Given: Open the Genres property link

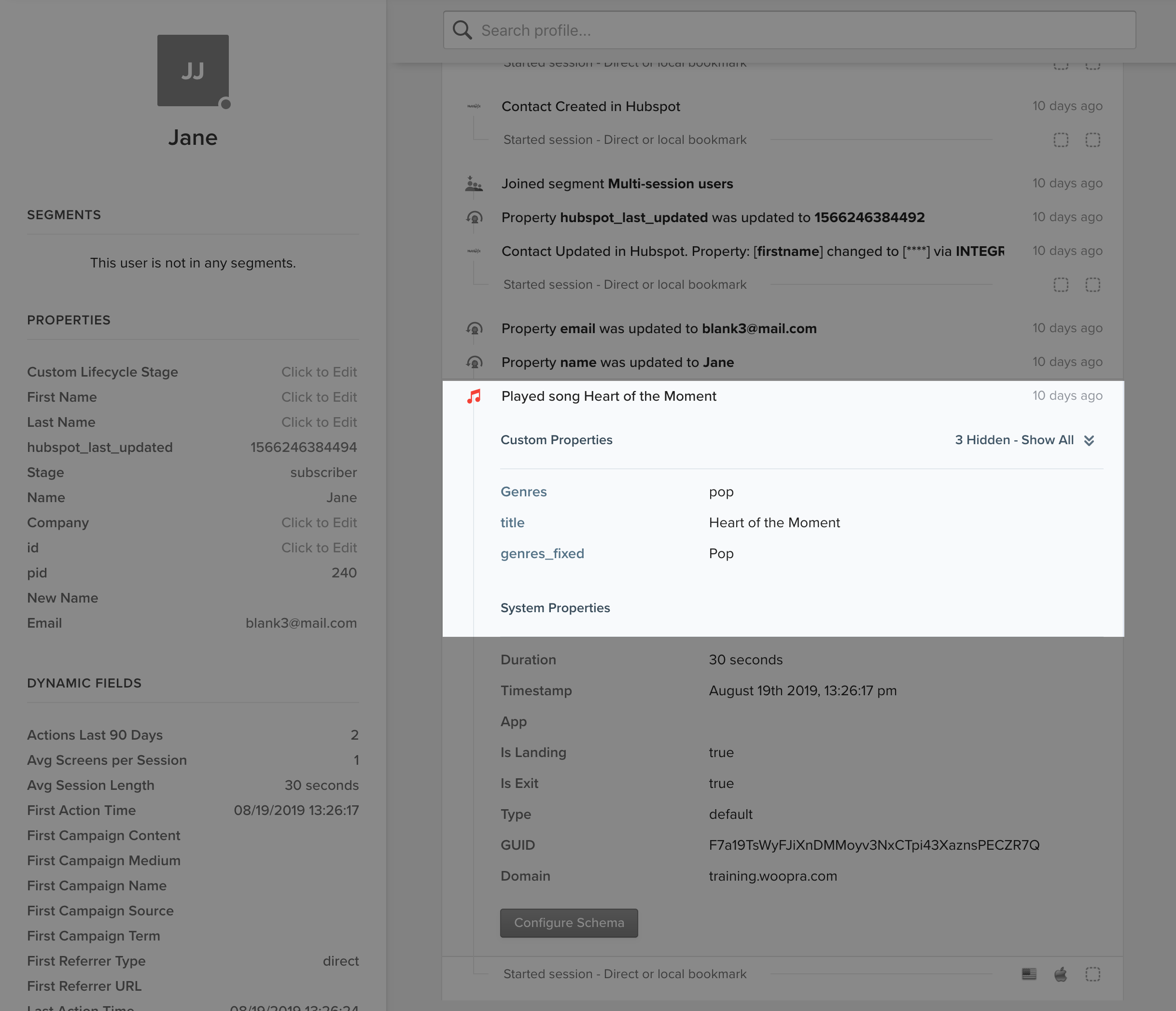Looking at the screenshot, I should tap(523, 491).
